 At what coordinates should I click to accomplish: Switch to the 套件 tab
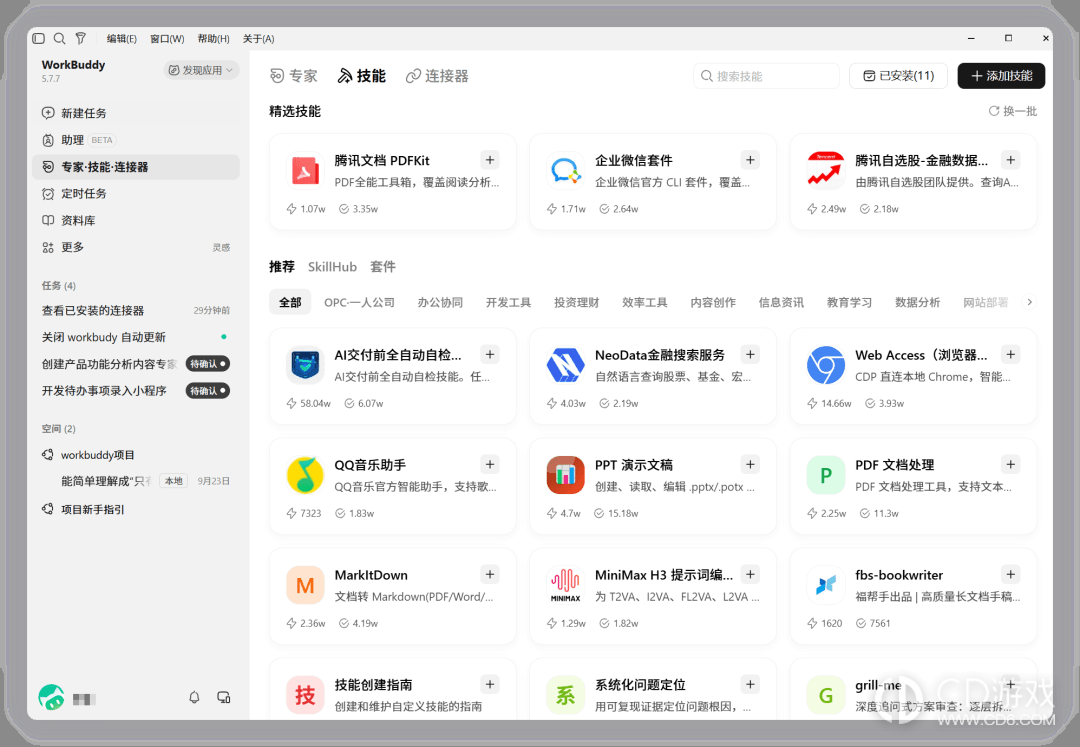tap(383, 267)
